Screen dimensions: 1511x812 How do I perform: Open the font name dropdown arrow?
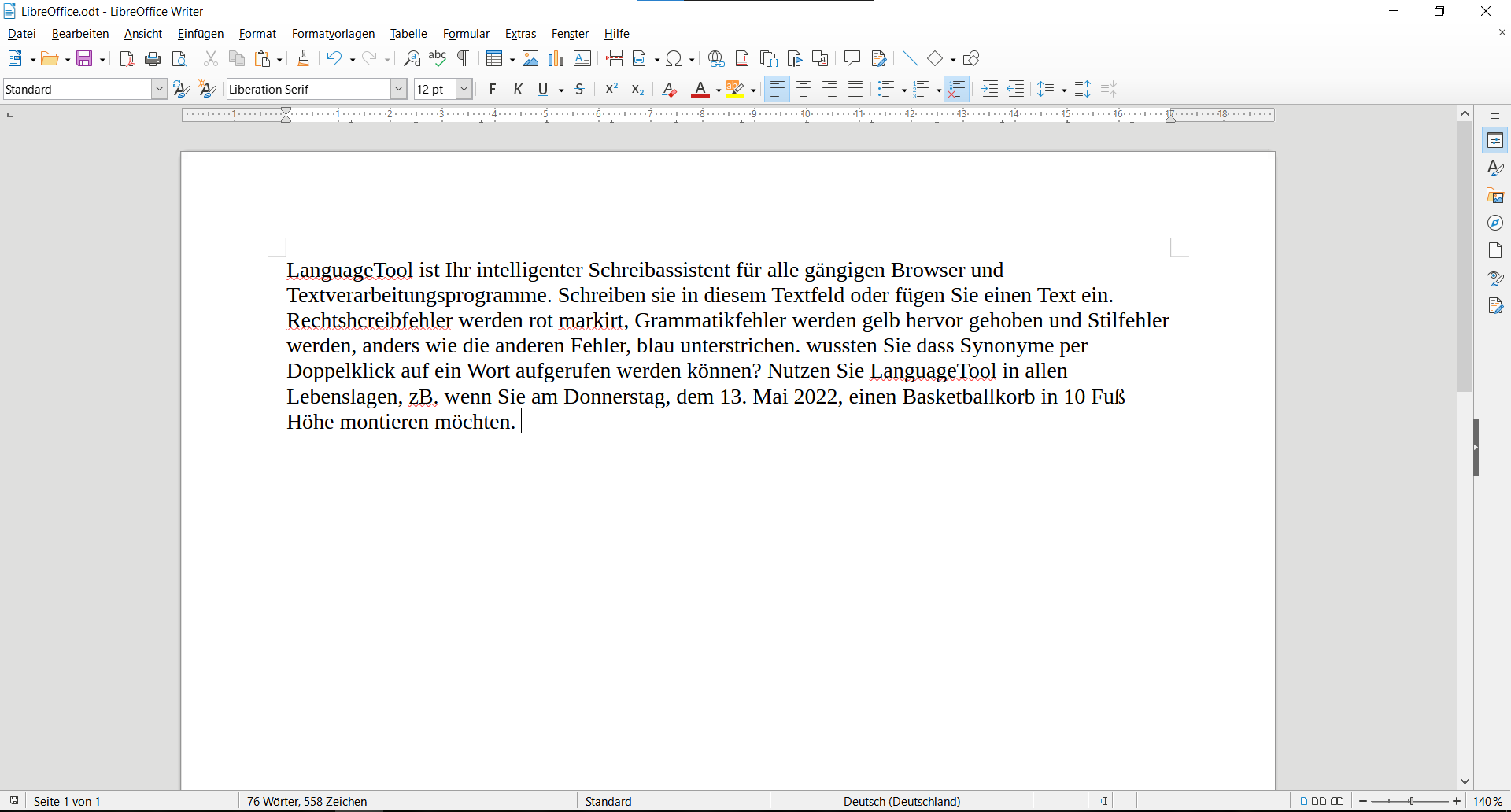tap(399, 90)
